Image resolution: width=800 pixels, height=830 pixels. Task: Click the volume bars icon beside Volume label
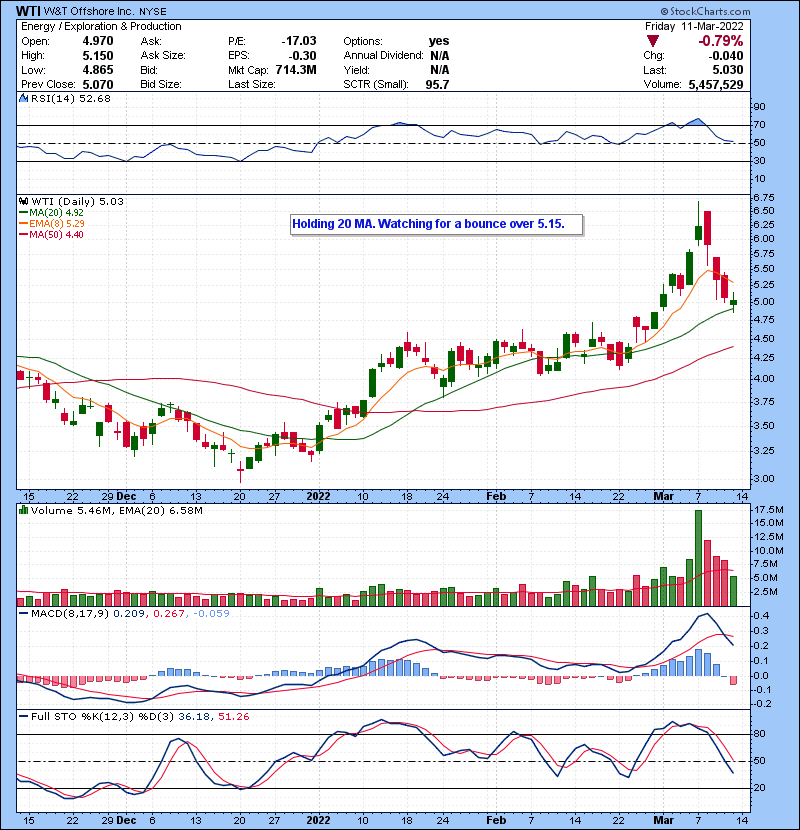(23, 510)
